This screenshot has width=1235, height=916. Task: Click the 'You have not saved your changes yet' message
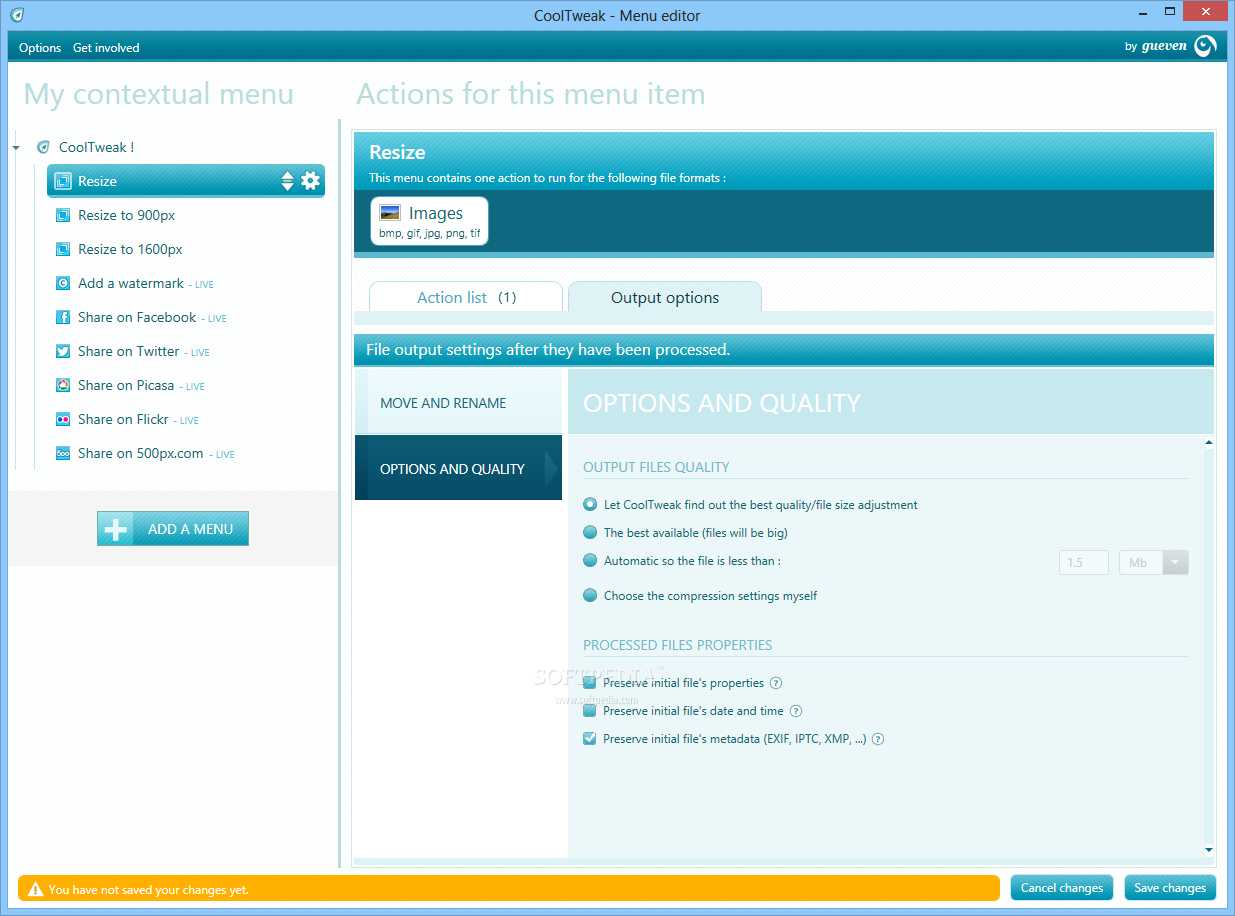[148, 889]
